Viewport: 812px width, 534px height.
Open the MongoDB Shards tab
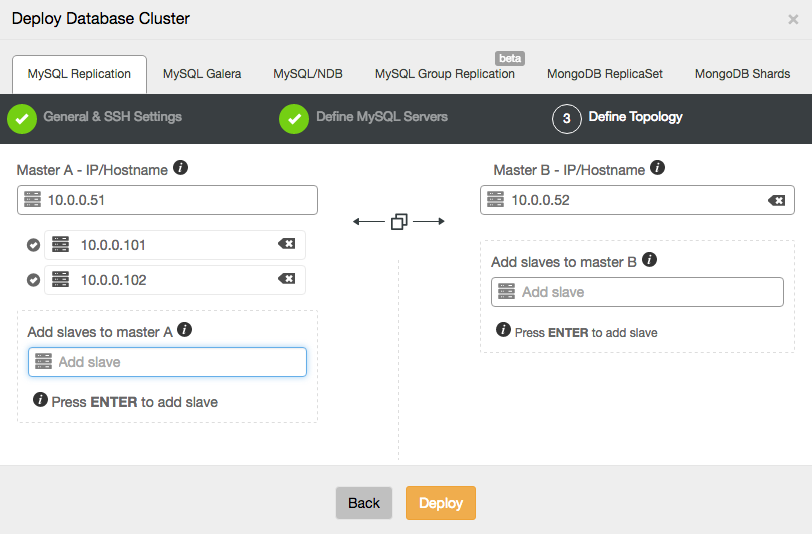[x=742, y=74]
